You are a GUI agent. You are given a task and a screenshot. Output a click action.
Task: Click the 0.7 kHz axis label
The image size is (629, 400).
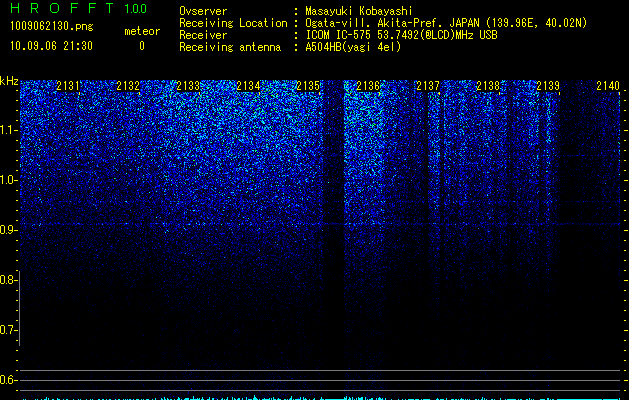(x=7, y=330)
